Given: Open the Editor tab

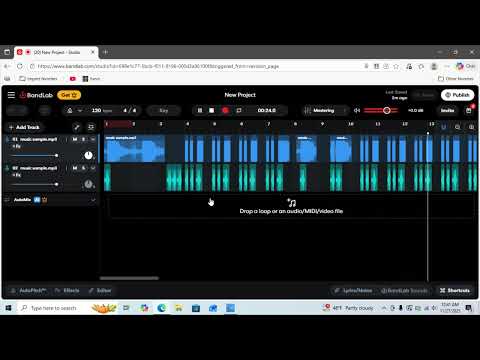Looking at the screenshot, I should [100, 291].
